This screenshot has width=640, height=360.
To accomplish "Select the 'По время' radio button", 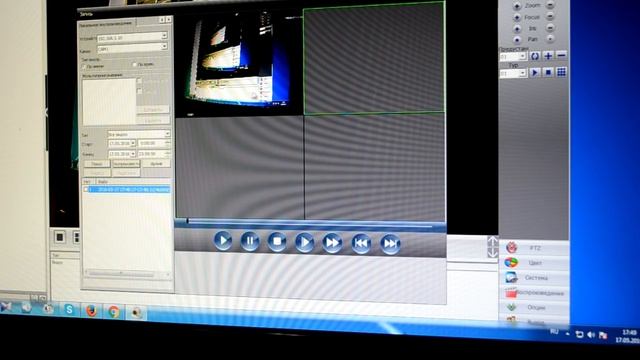I will (135, 64).
